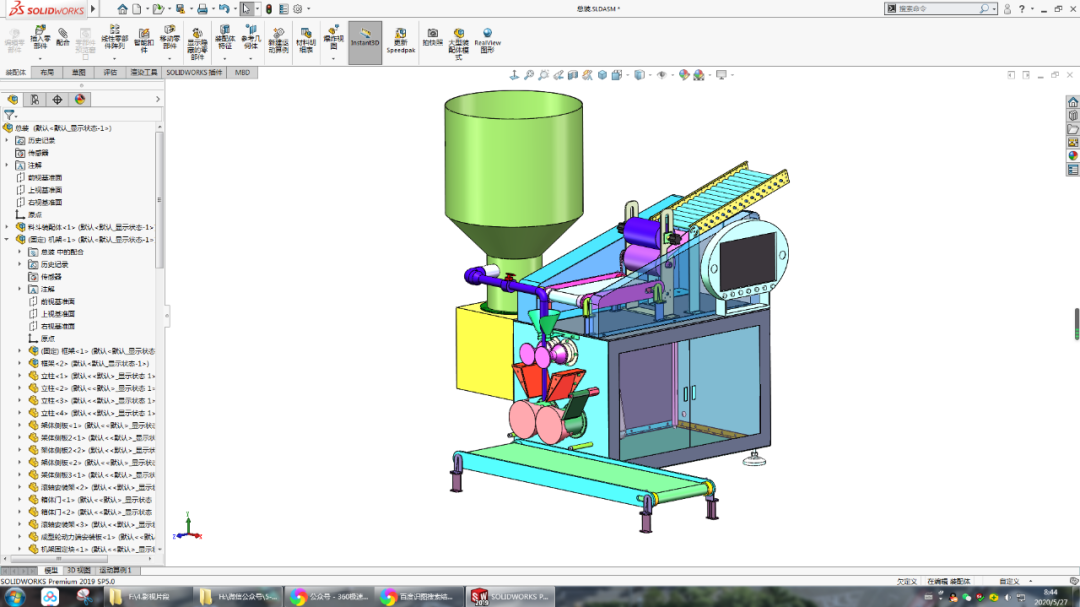
Task: Open the DisplayManager color ball tab
Action: click(80, 100)
